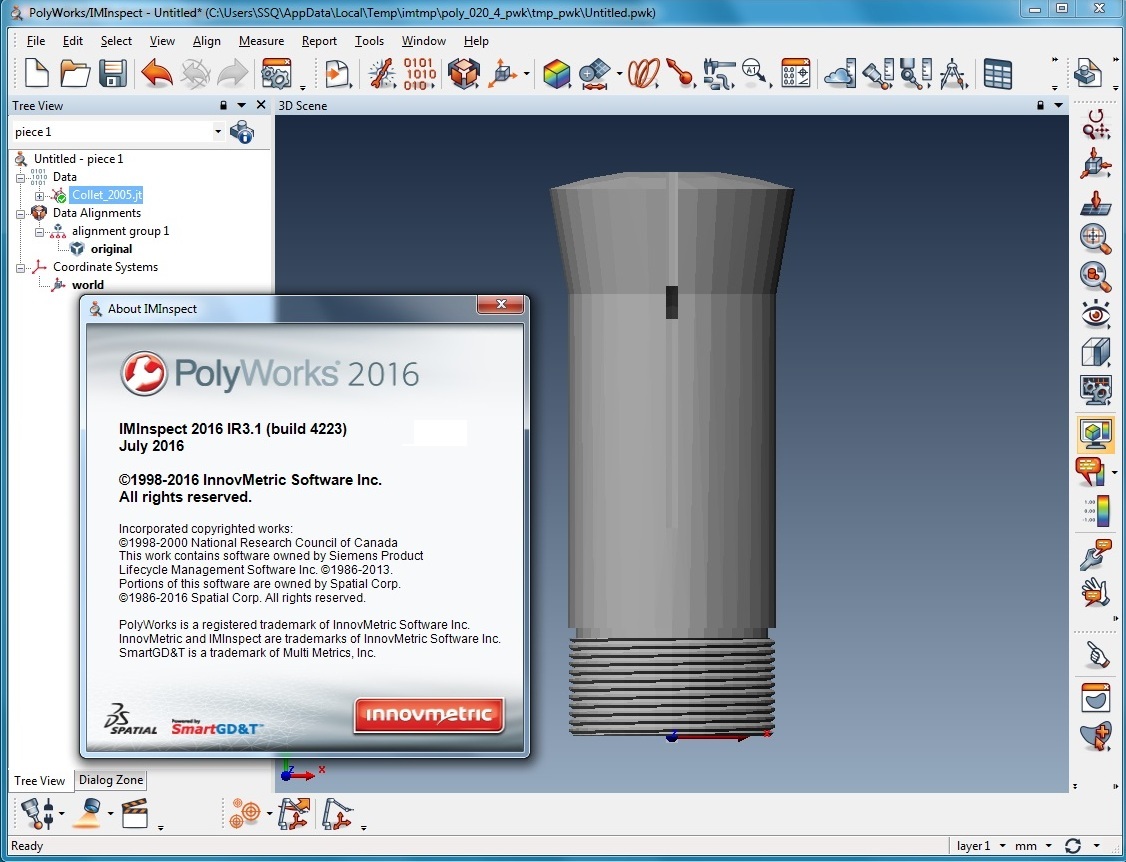
Task: Click the point cloud with ruler icon
Action: pyautogui.click(x=840, y=73)
